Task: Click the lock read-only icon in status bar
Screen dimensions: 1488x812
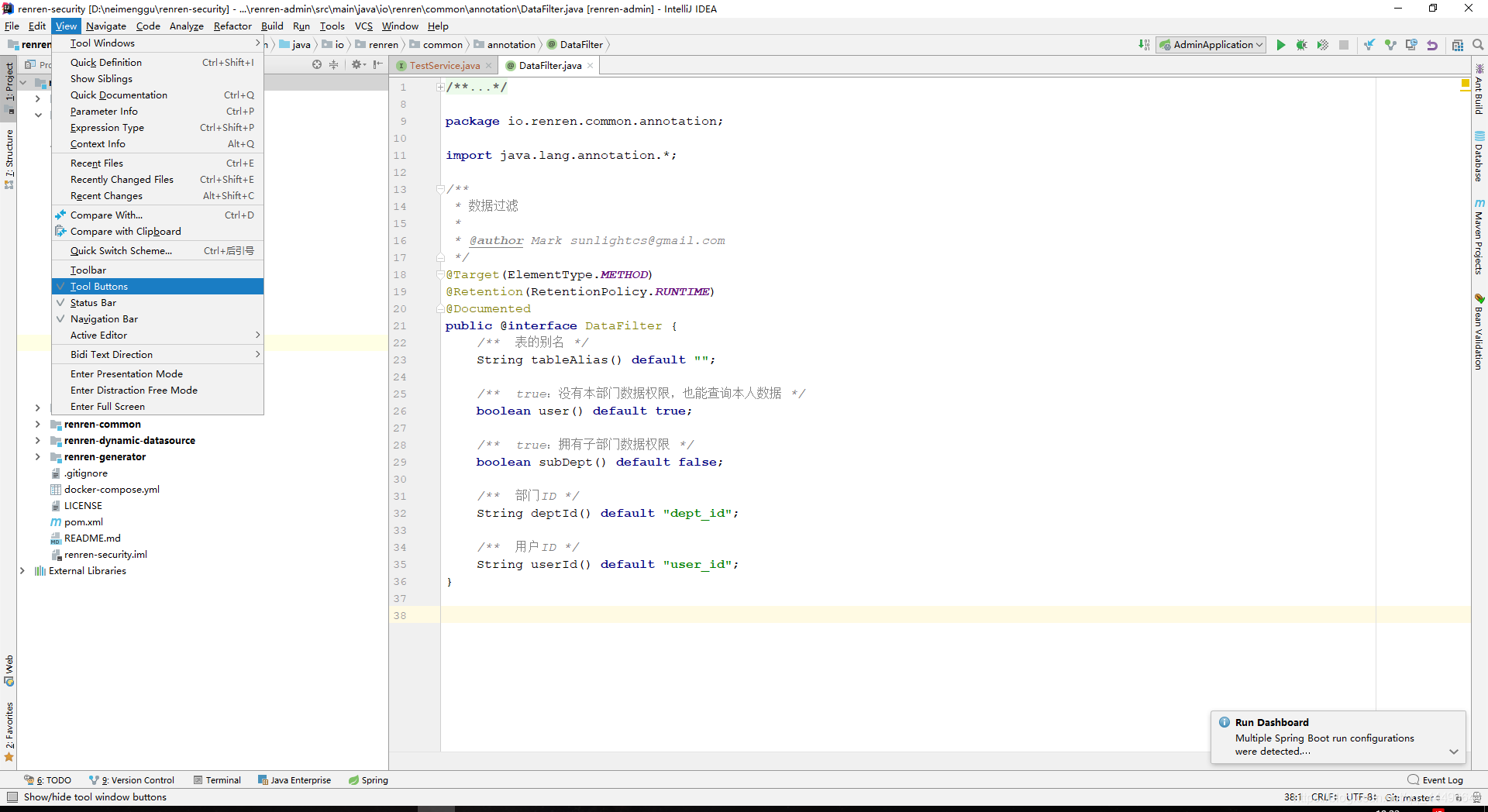Action: (x=1459, y=797)
